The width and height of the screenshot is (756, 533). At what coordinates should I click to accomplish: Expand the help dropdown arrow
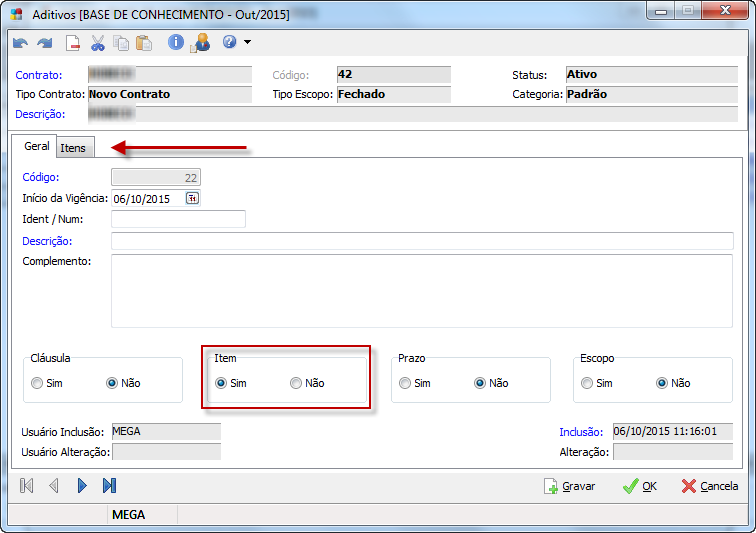pos(247,42)
